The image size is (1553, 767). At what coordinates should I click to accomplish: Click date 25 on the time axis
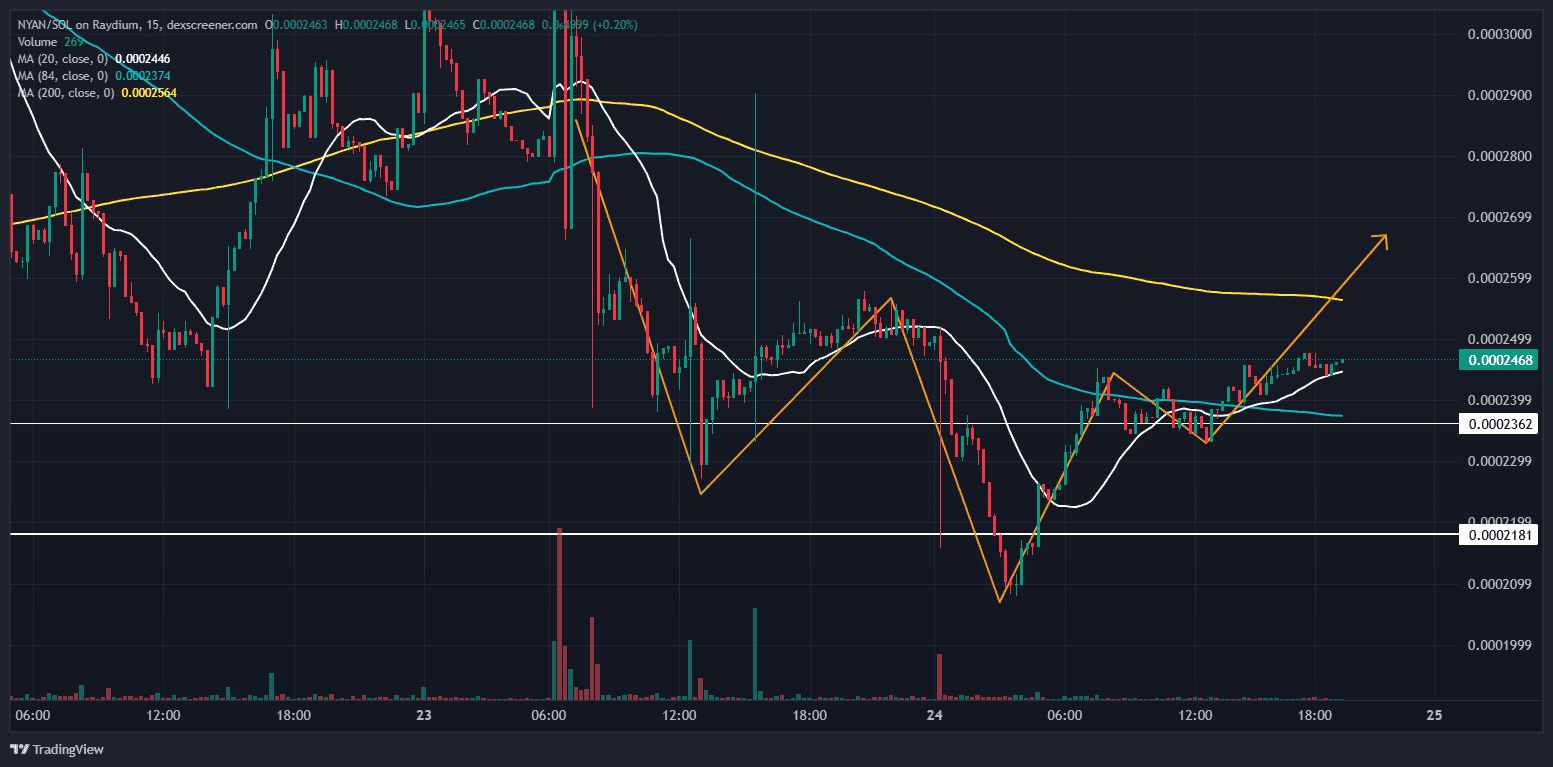click(x=1434, y=715)
